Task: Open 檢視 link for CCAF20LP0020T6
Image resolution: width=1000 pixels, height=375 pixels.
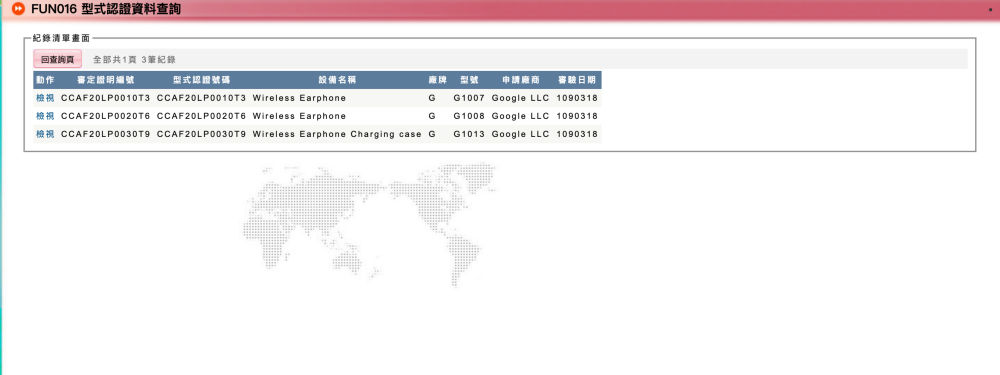Action: click(45, 116)
